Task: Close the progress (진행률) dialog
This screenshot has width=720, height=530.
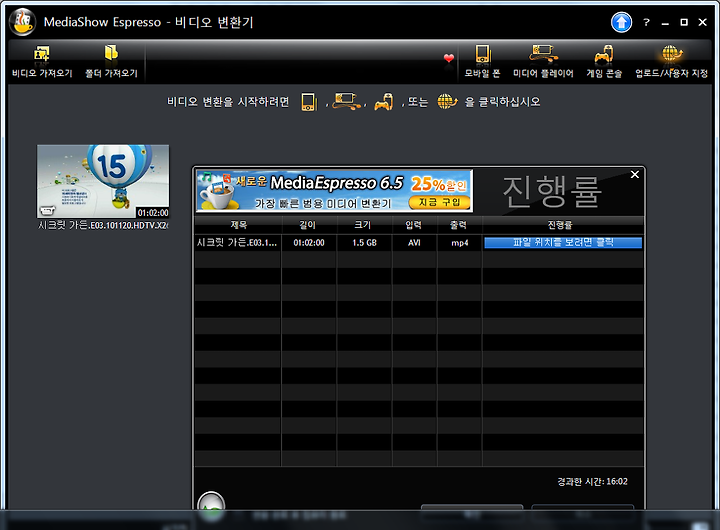Action: 635,175
